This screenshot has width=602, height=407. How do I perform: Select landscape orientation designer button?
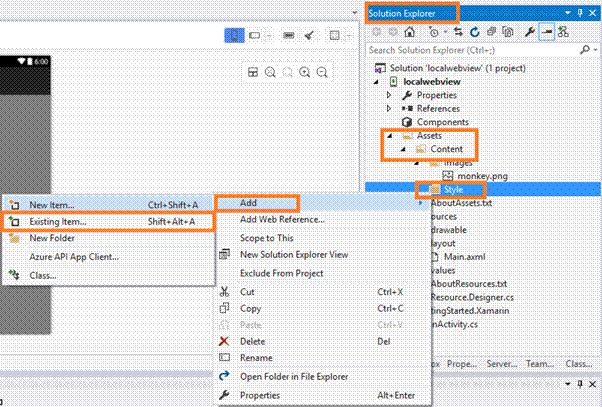(255, 35)
